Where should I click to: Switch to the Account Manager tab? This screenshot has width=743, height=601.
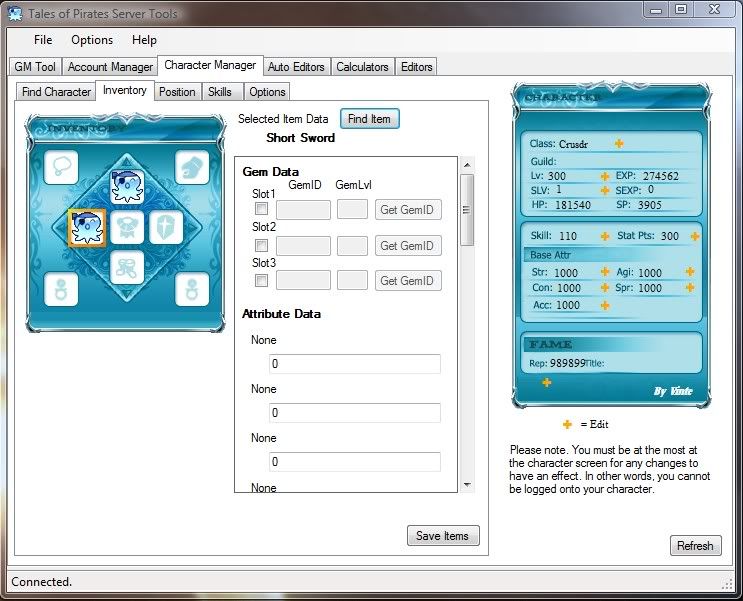pos(110,67)
